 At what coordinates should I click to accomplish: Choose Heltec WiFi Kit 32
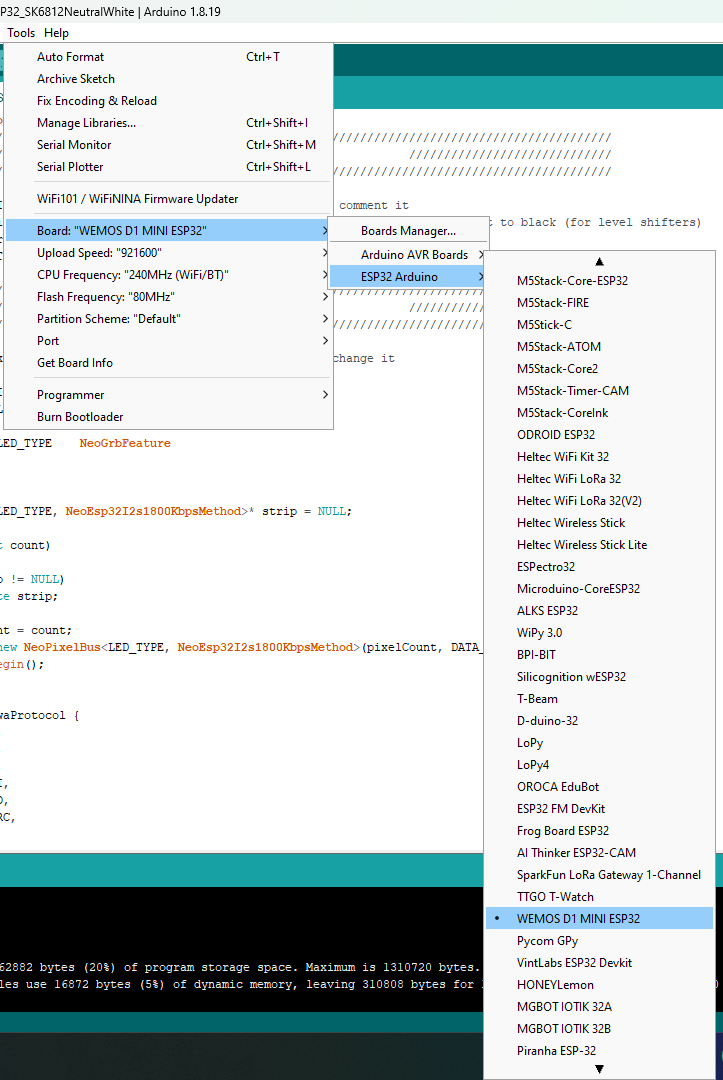599,457
